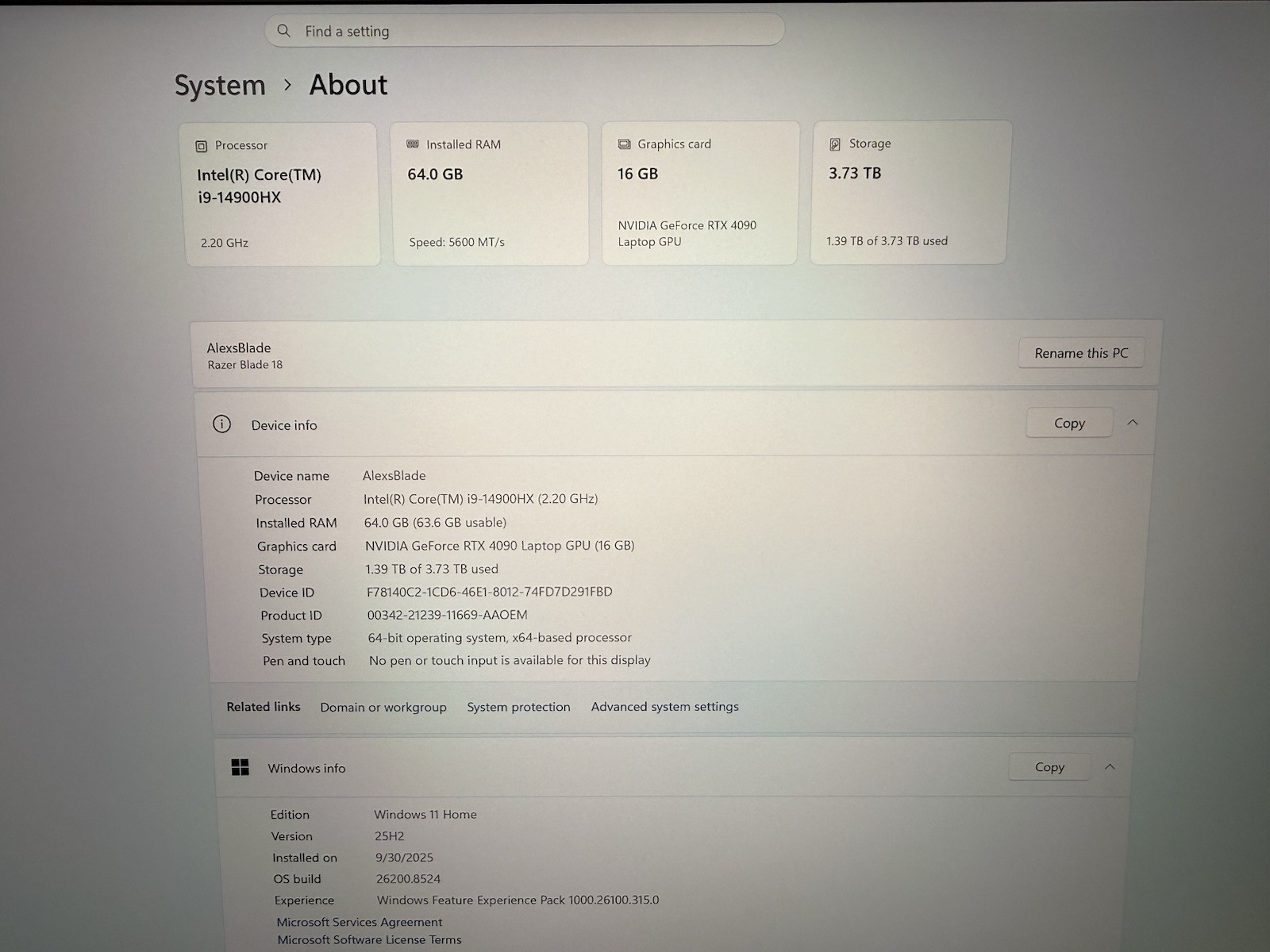Select Product ID 00342-21239-11669-AAOEM
The height and width of the screenshot is (952, 1270).
(447, 615)
